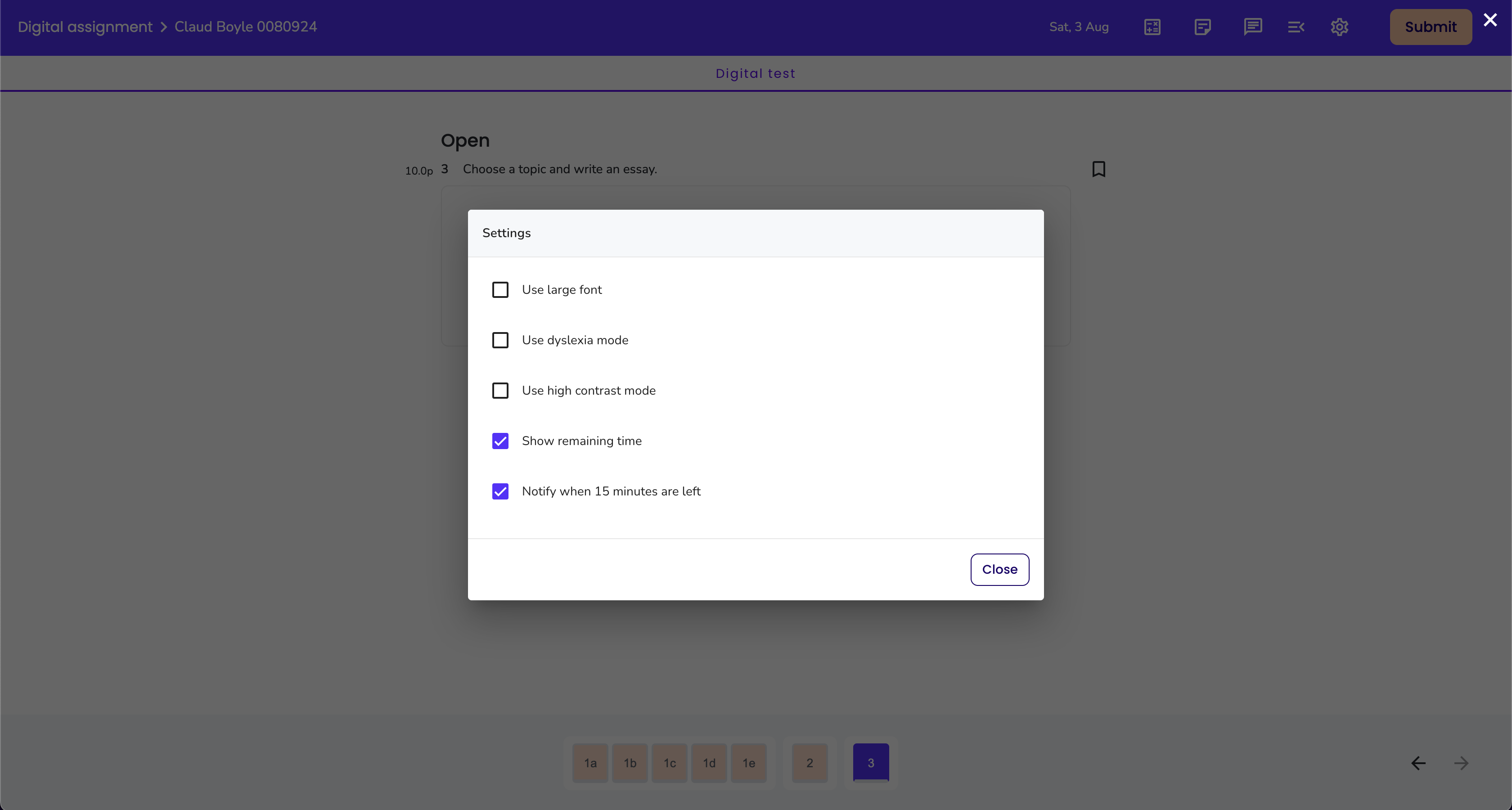Jump to question 1a
1512x810 pixels.
click(x=590, y=763)
